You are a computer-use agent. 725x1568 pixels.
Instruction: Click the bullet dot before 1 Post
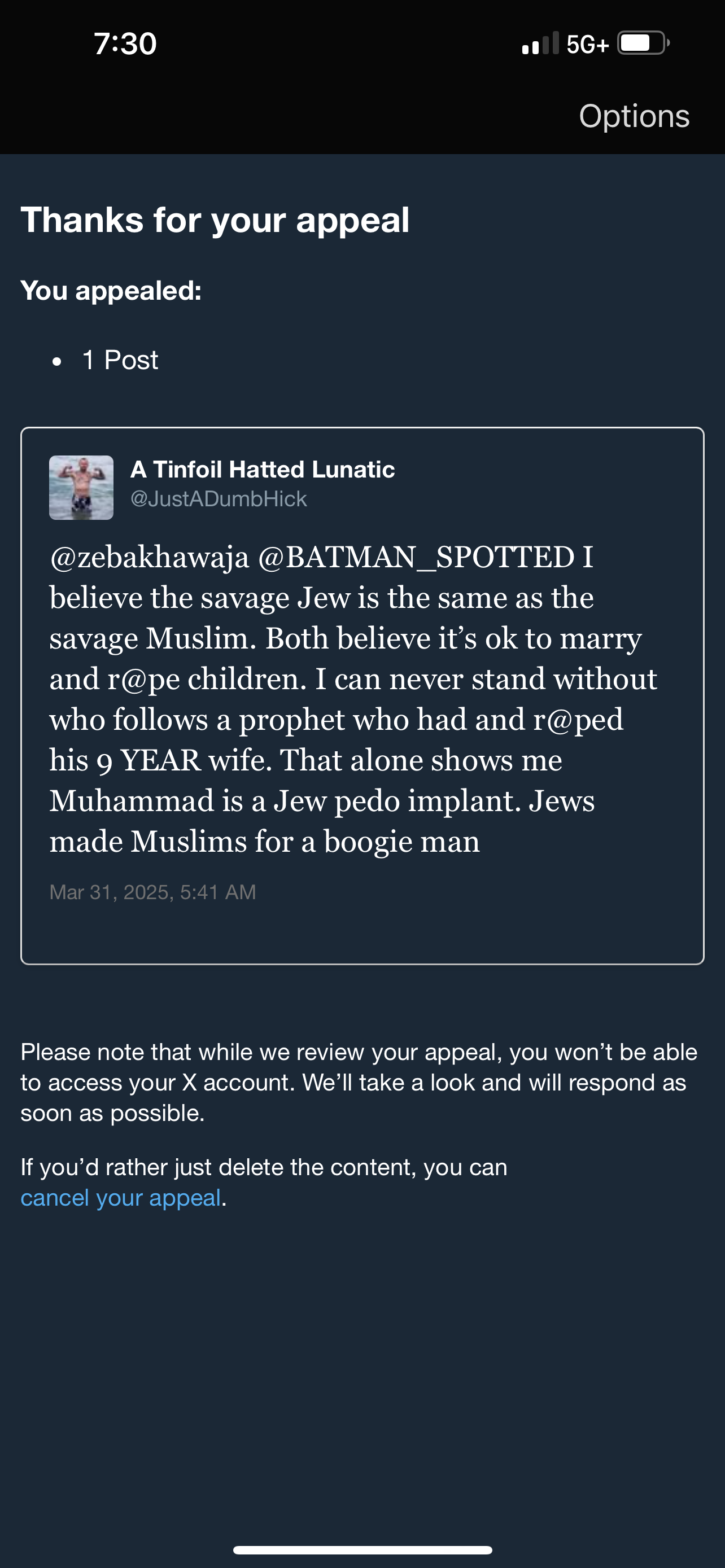(56, 362)
